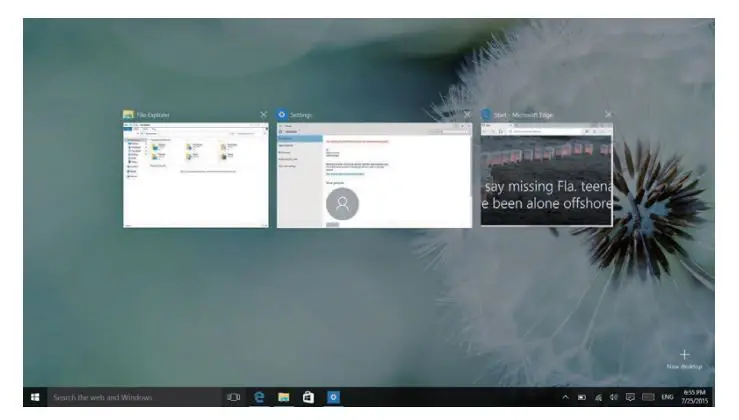Select the Settings window thumbnail
This screenshot has width=739, height=420.
[x=374, y=175]
